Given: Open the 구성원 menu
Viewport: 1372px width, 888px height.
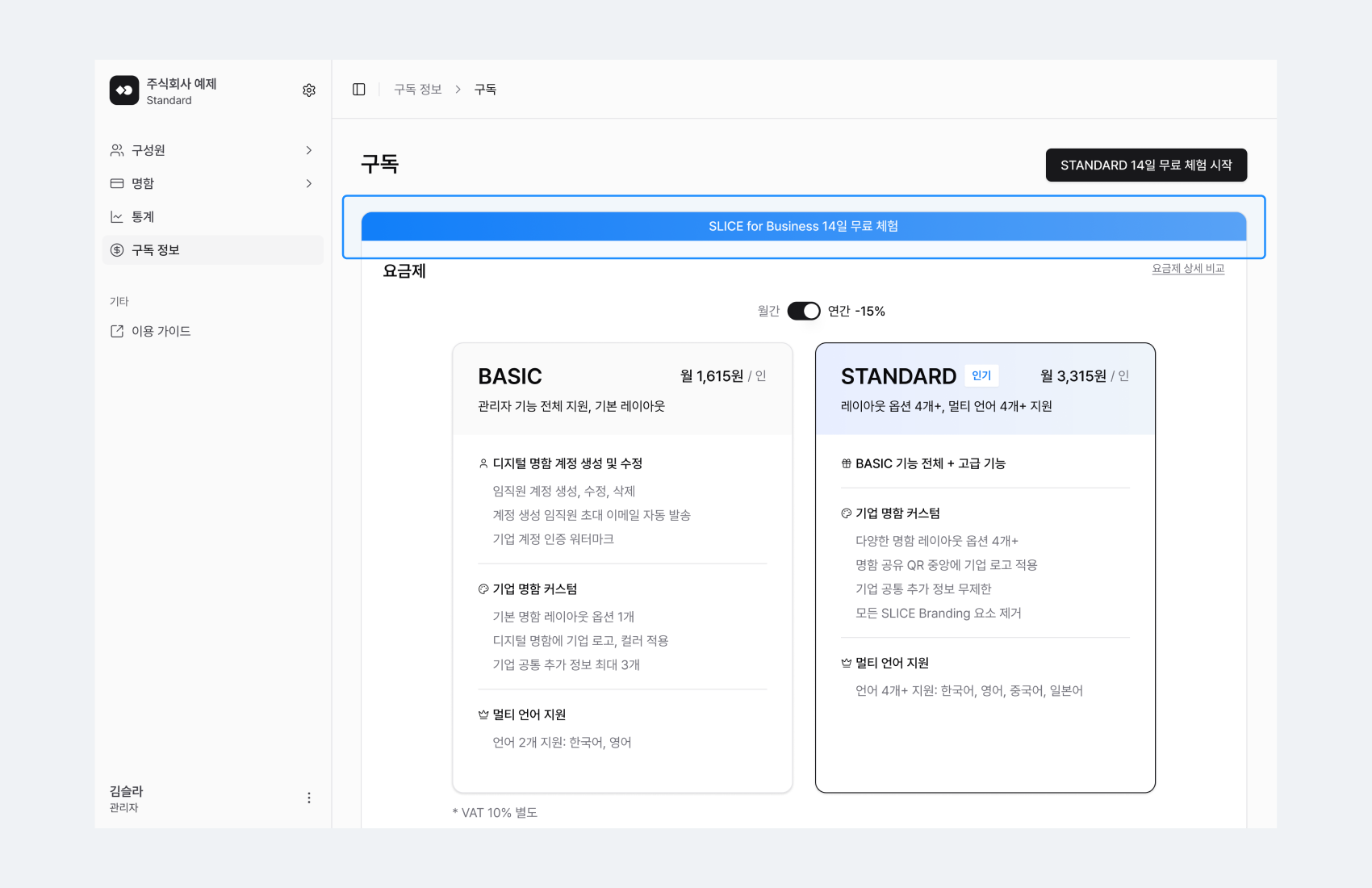Looking at the screenshot, I should pyautogui.click(x=213, y=150).
